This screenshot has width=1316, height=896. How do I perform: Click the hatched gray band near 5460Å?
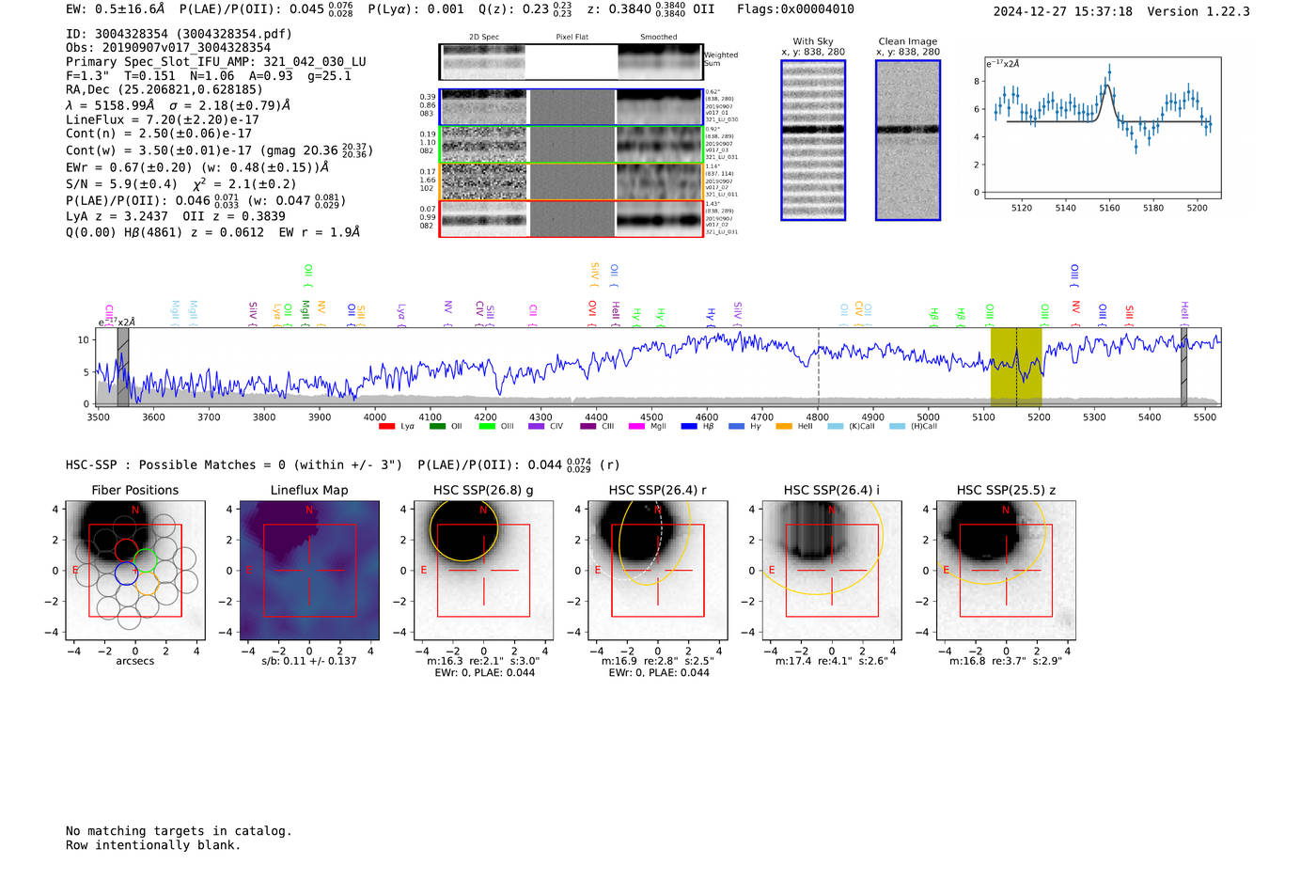[x=1184, y=367]
